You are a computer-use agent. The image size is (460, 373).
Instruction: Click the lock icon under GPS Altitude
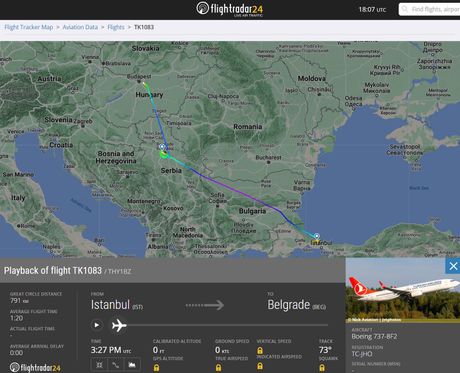pyautogui.click(x=156, y=367)
